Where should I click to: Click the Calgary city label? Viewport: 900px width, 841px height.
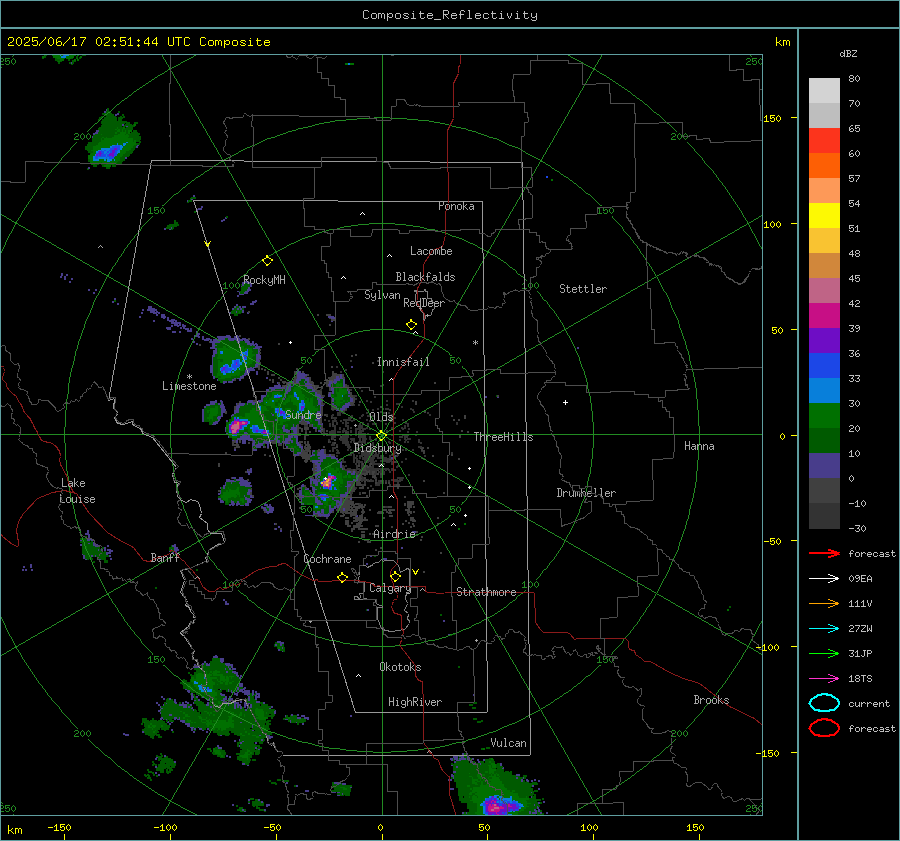click(x=390, y=588)
